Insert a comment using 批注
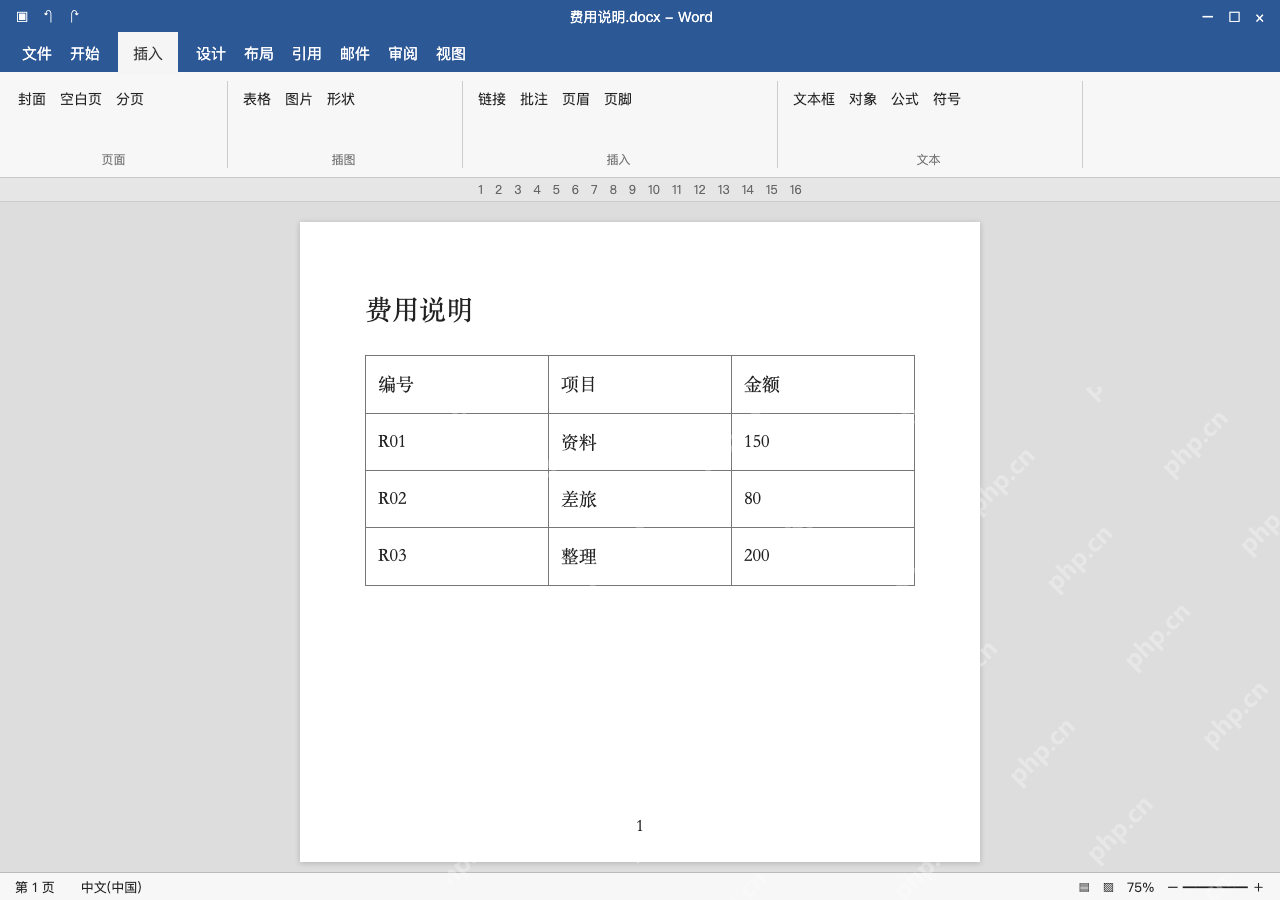 [x=534, y=99]
